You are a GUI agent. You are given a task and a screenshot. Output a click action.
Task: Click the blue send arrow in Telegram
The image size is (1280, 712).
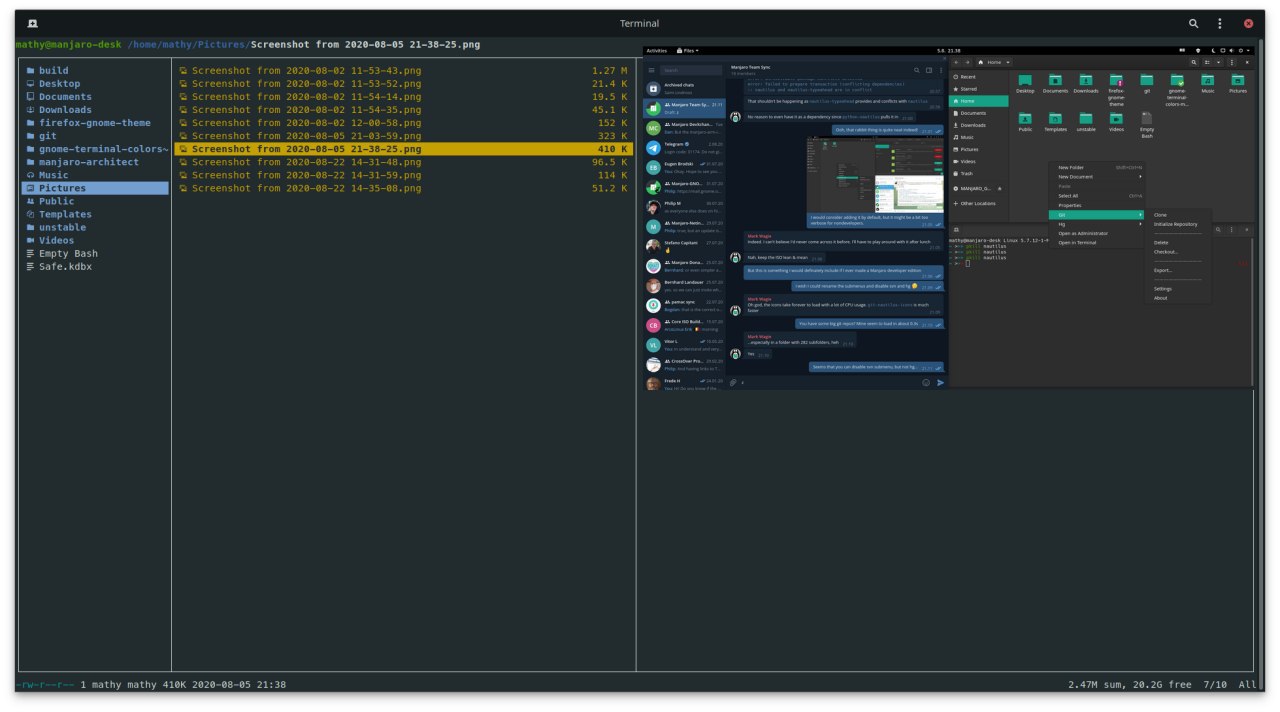(x=940, y=382)
